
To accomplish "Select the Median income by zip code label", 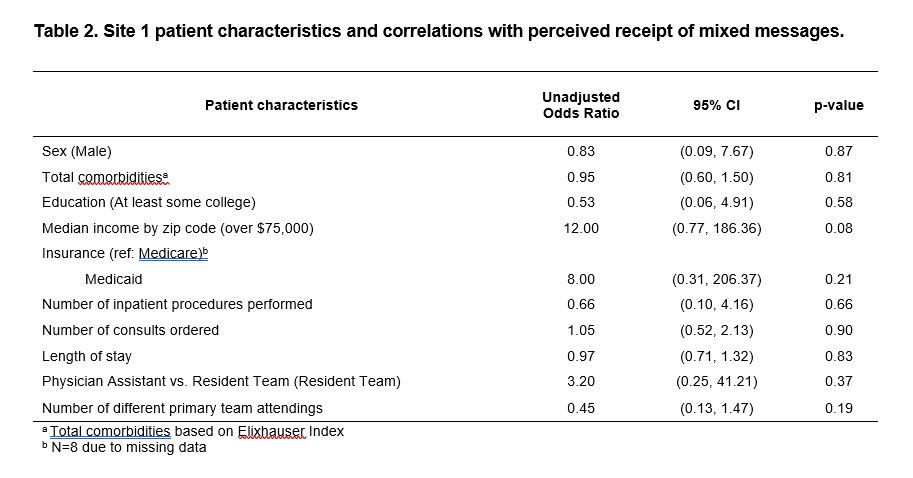I will click(x=178, y=228).
